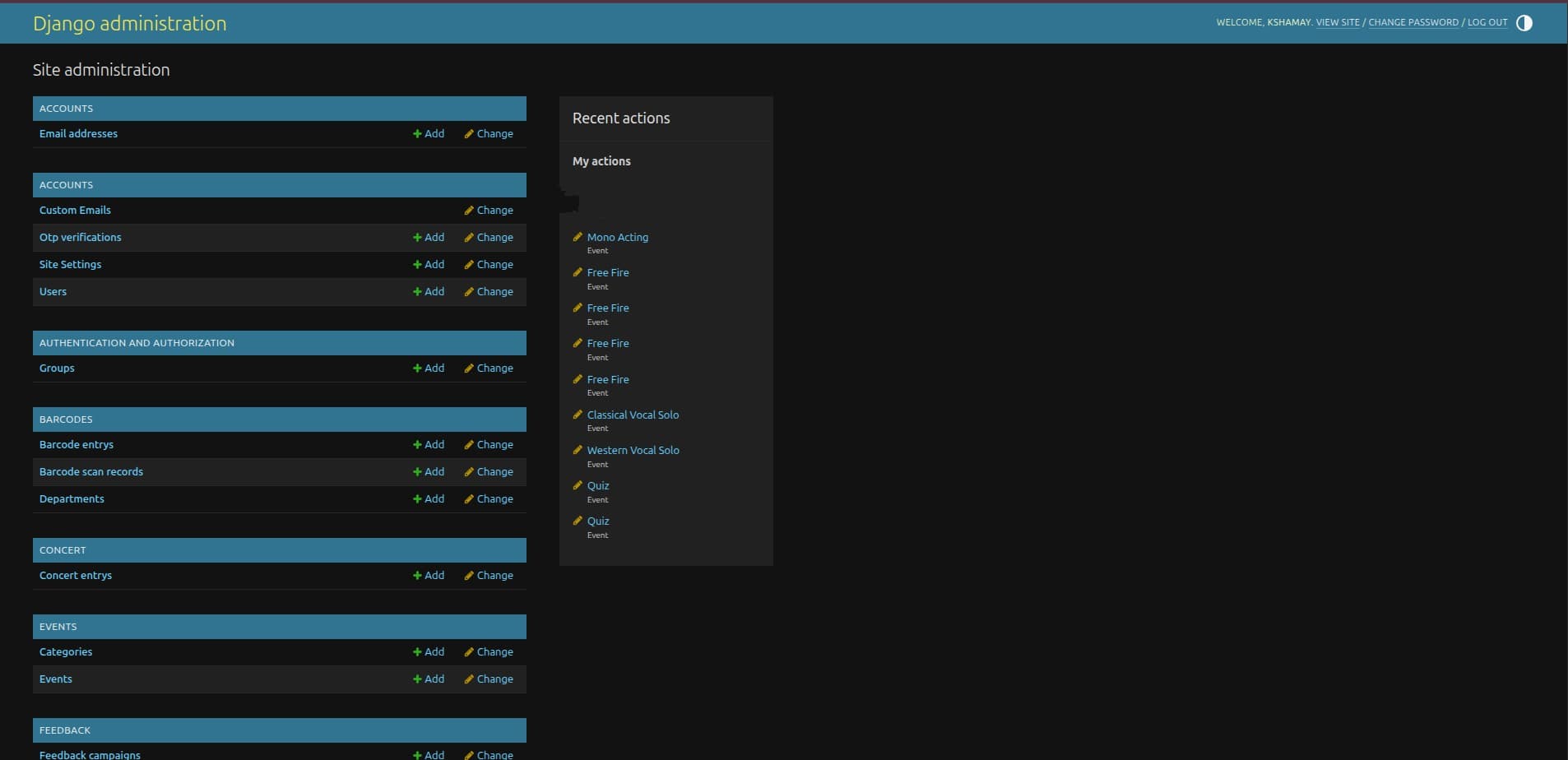
Task: Go to View Site in header
Action: (1337, 23)
